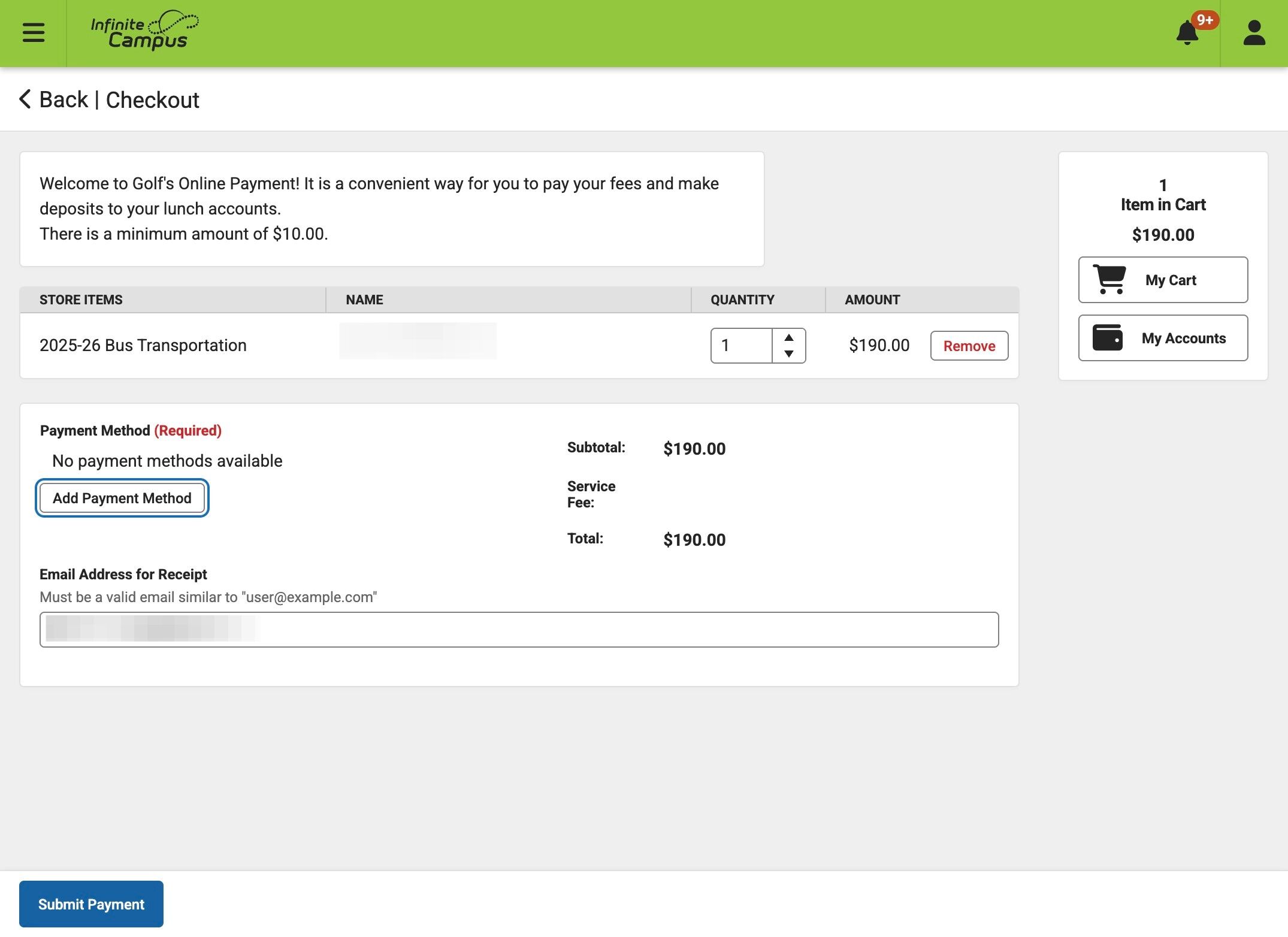Click the receipt email address field
1288x937 pixels.
pos(519,630)
